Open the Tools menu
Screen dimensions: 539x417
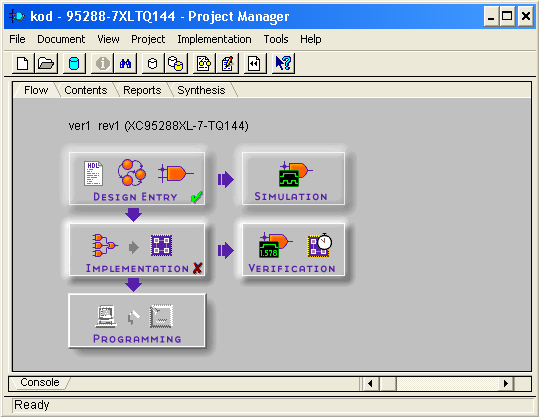(x=276, y=39)
